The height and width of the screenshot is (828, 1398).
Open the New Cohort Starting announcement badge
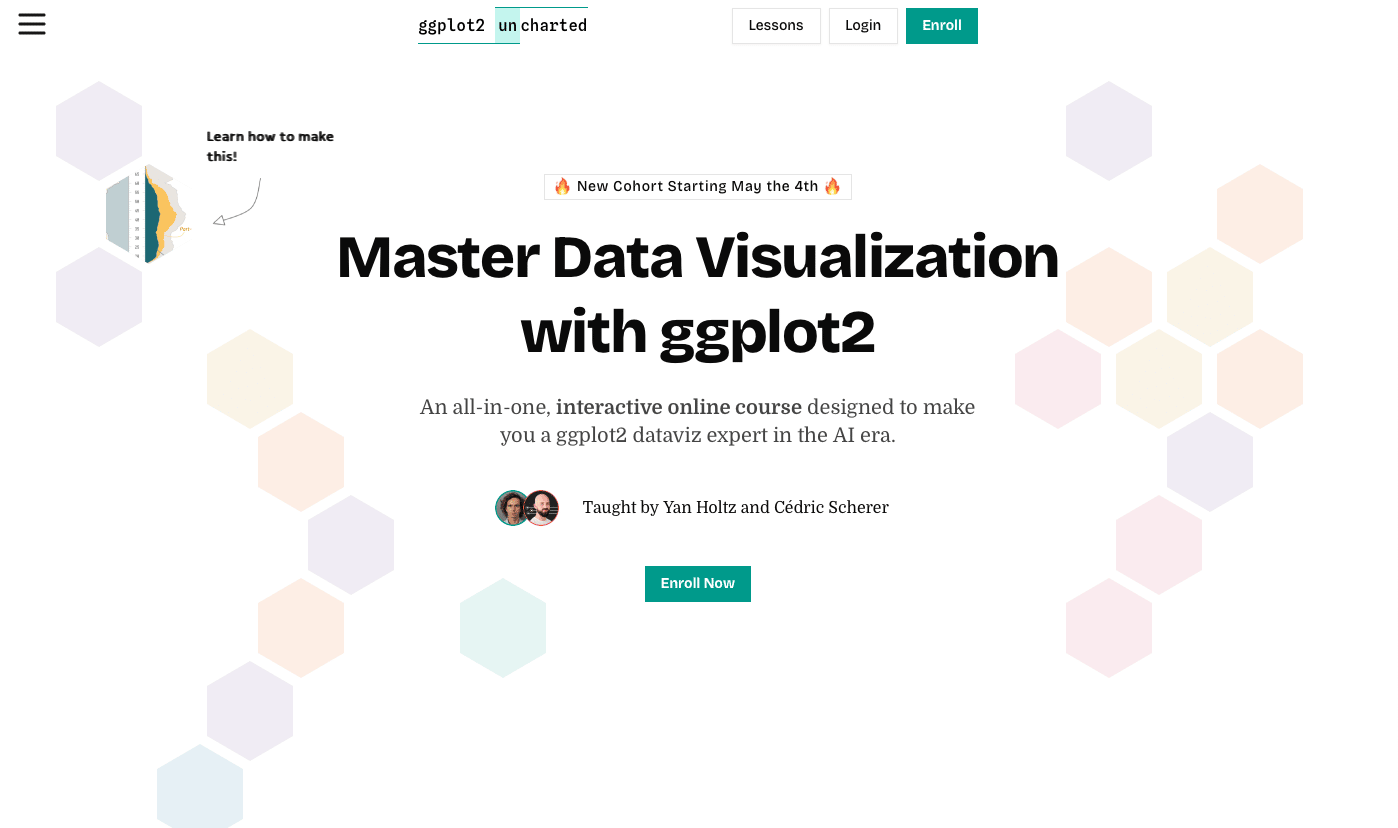(x=697, y=187)
